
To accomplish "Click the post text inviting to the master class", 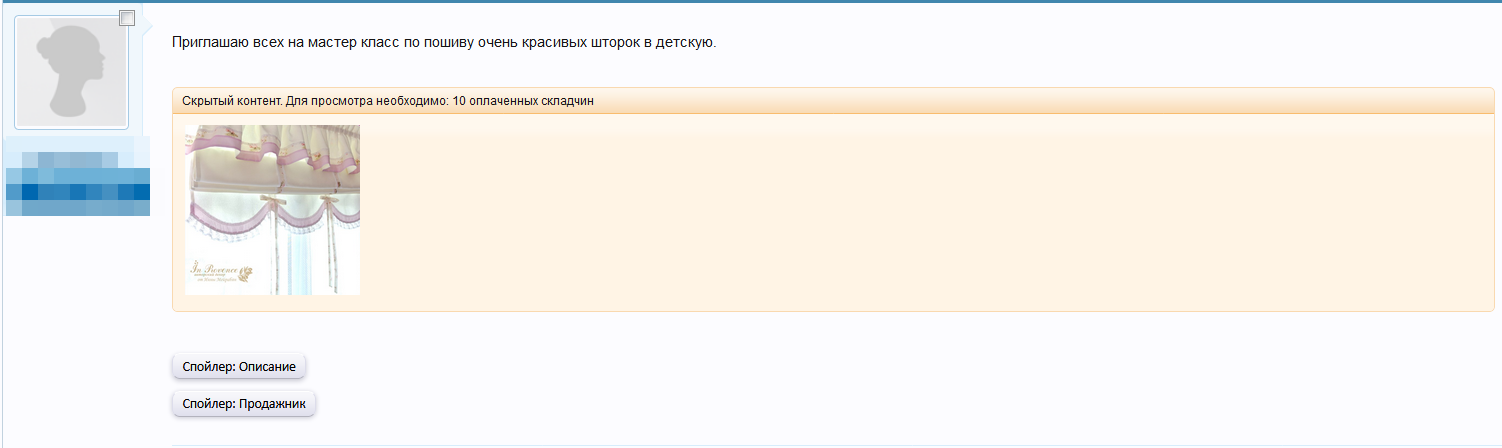I will [x=444, y=43].
